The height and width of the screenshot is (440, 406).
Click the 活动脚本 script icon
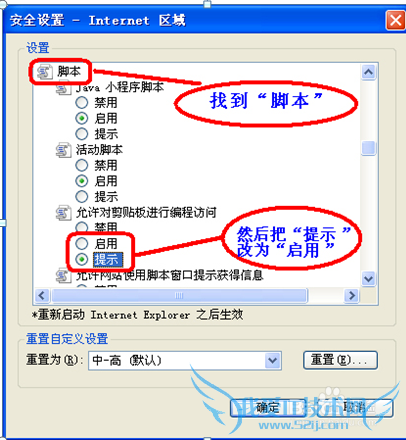[x=63, y=150]
